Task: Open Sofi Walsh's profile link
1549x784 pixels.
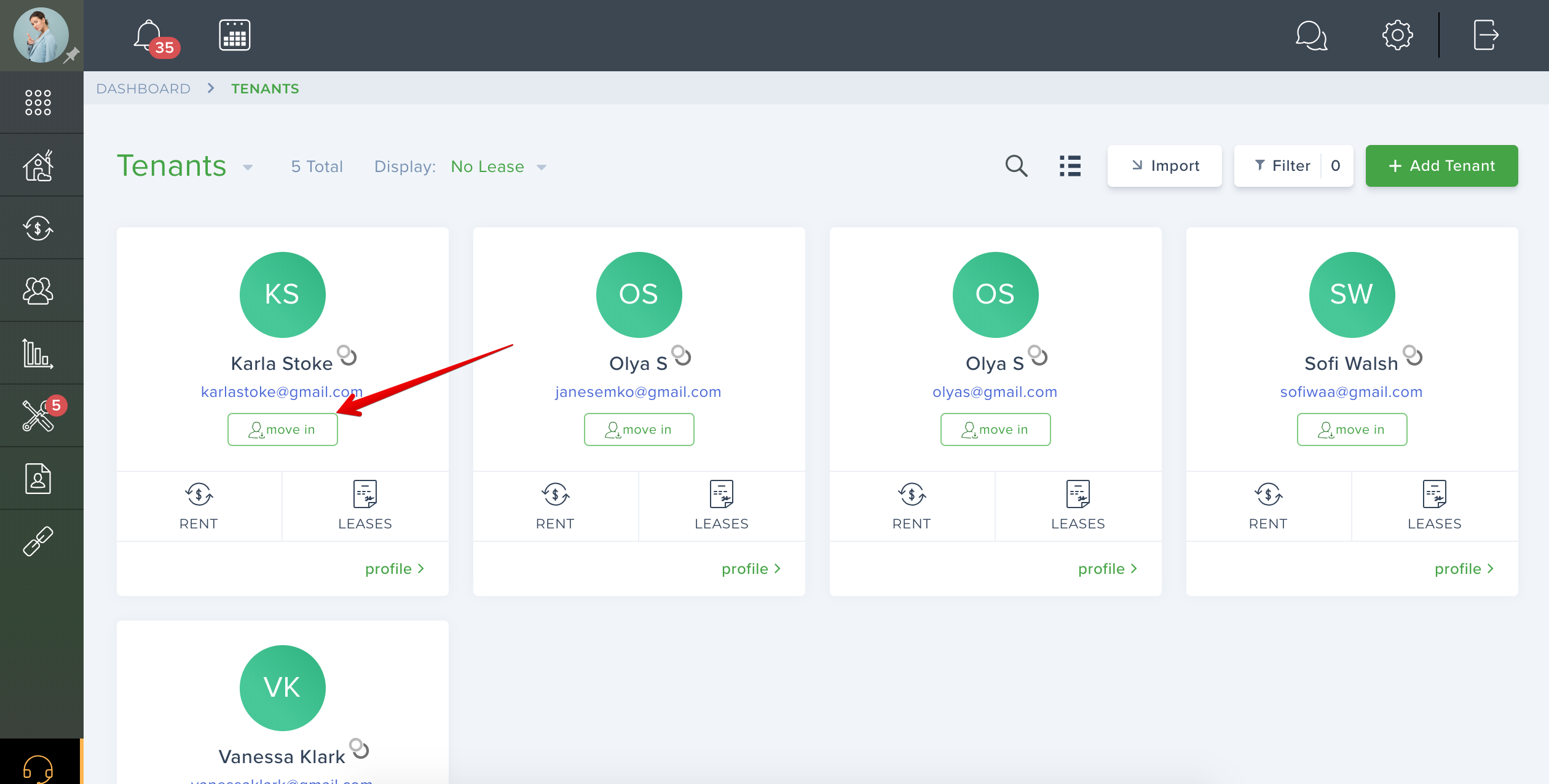Action: (1464, 569)
